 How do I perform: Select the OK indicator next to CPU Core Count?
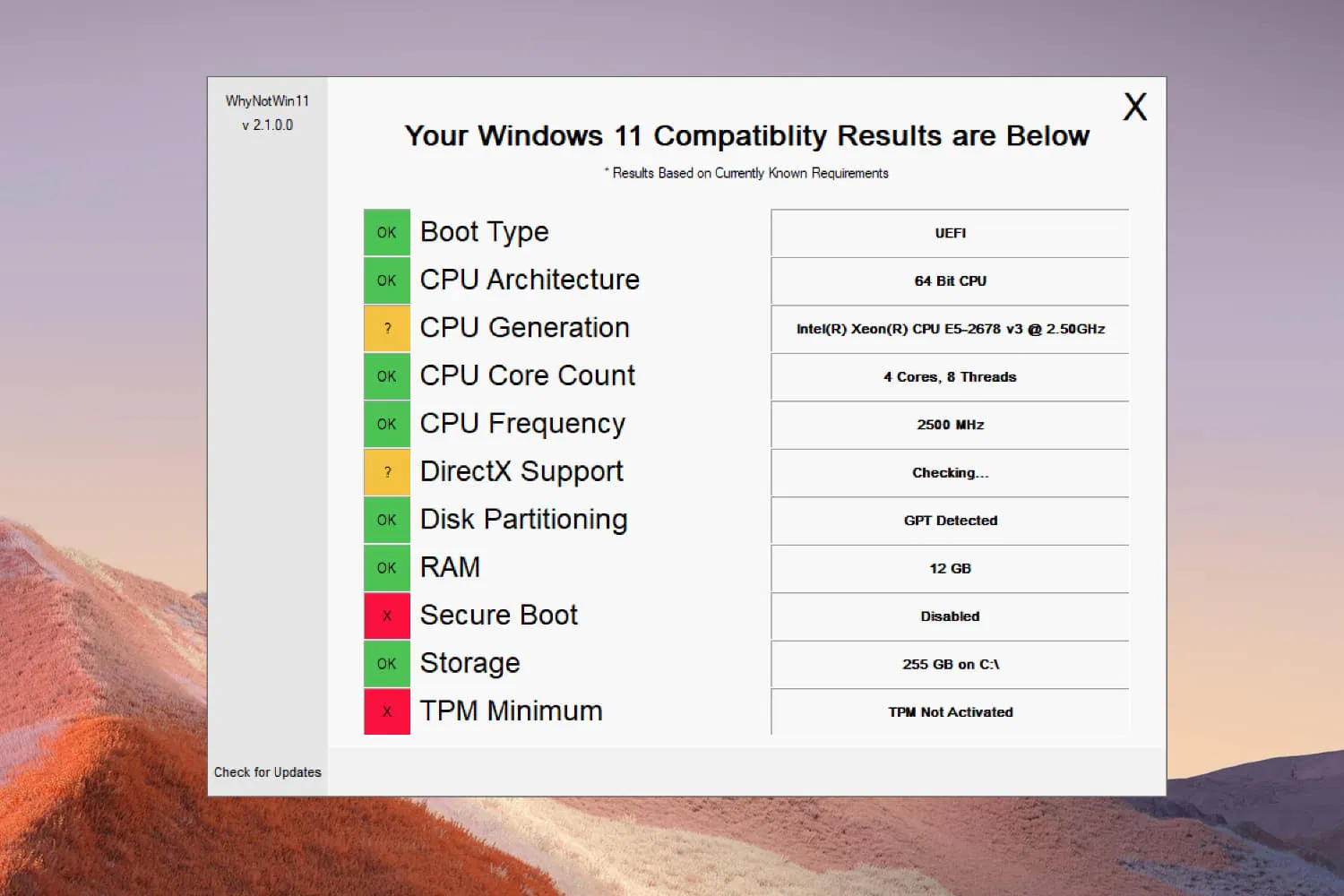click(x=387, y=376)
